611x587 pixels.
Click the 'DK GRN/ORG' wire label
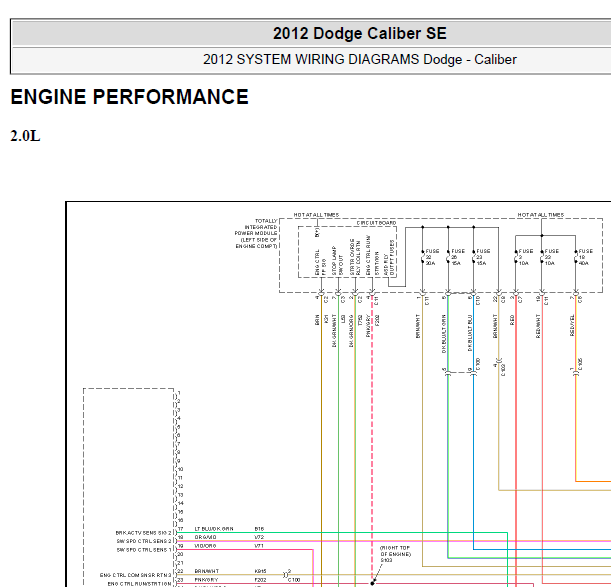[x=351, y=331]
